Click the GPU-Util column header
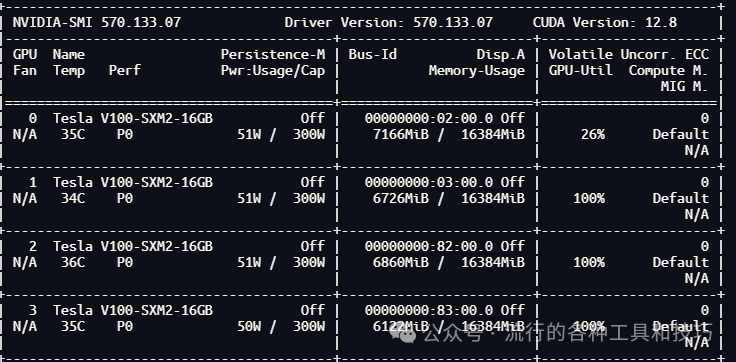Image resolution: width=736 pixels, height=362 pixels. [581, 70]
